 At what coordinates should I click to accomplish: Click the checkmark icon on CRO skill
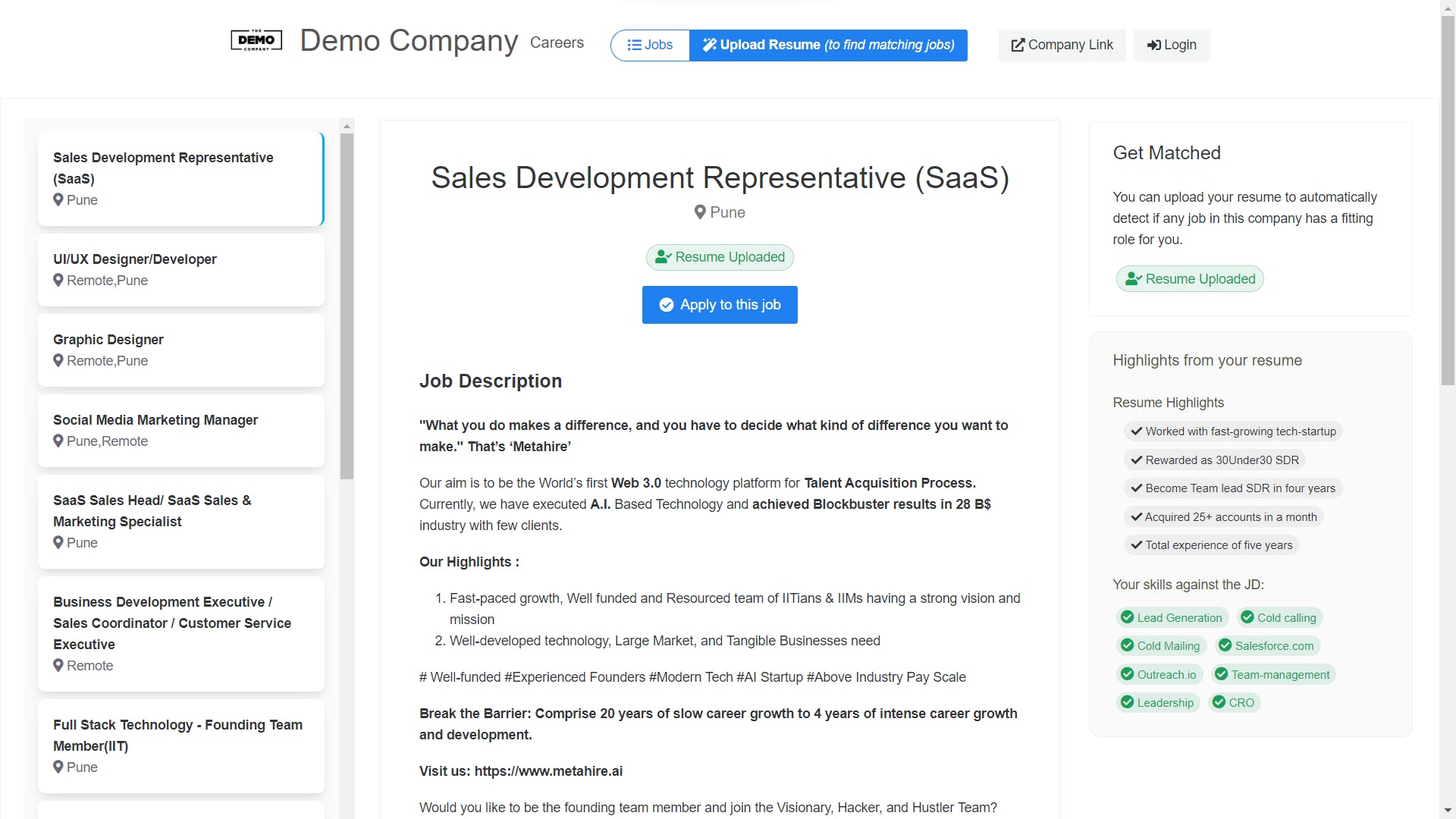(x=1219, y=702)
